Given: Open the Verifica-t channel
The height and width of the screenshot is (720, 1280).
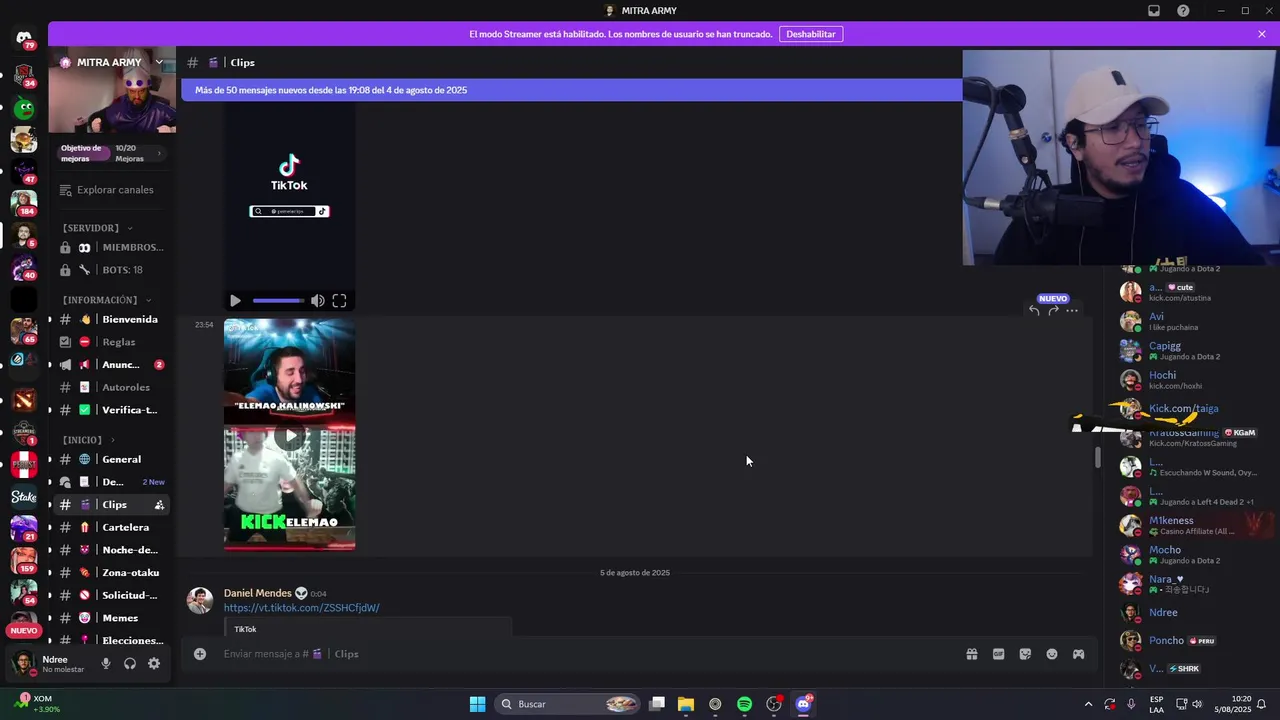Looking at the screenshot, I should [x=112, y=410].
